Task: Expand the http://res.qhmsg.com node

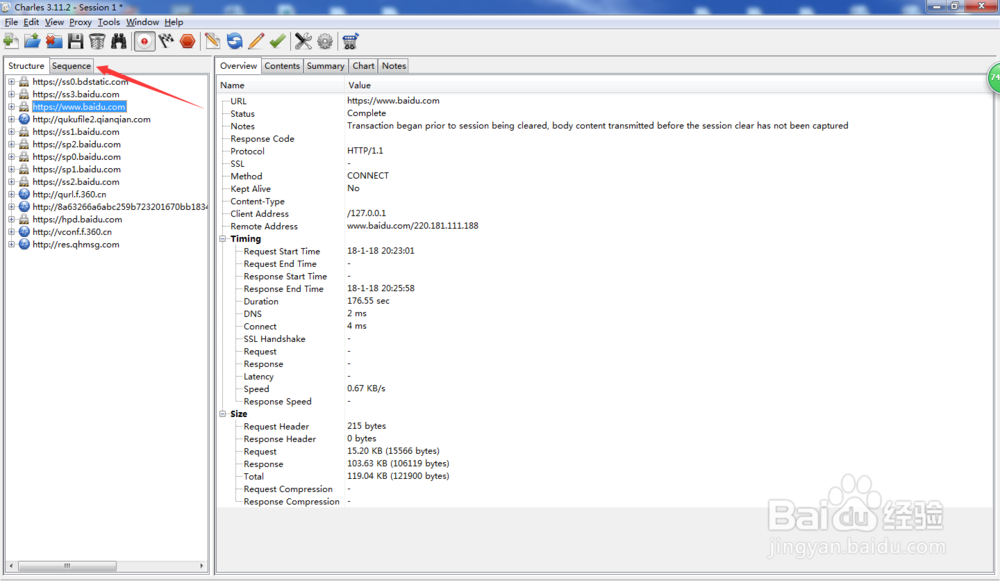Action: coord(11,244)
